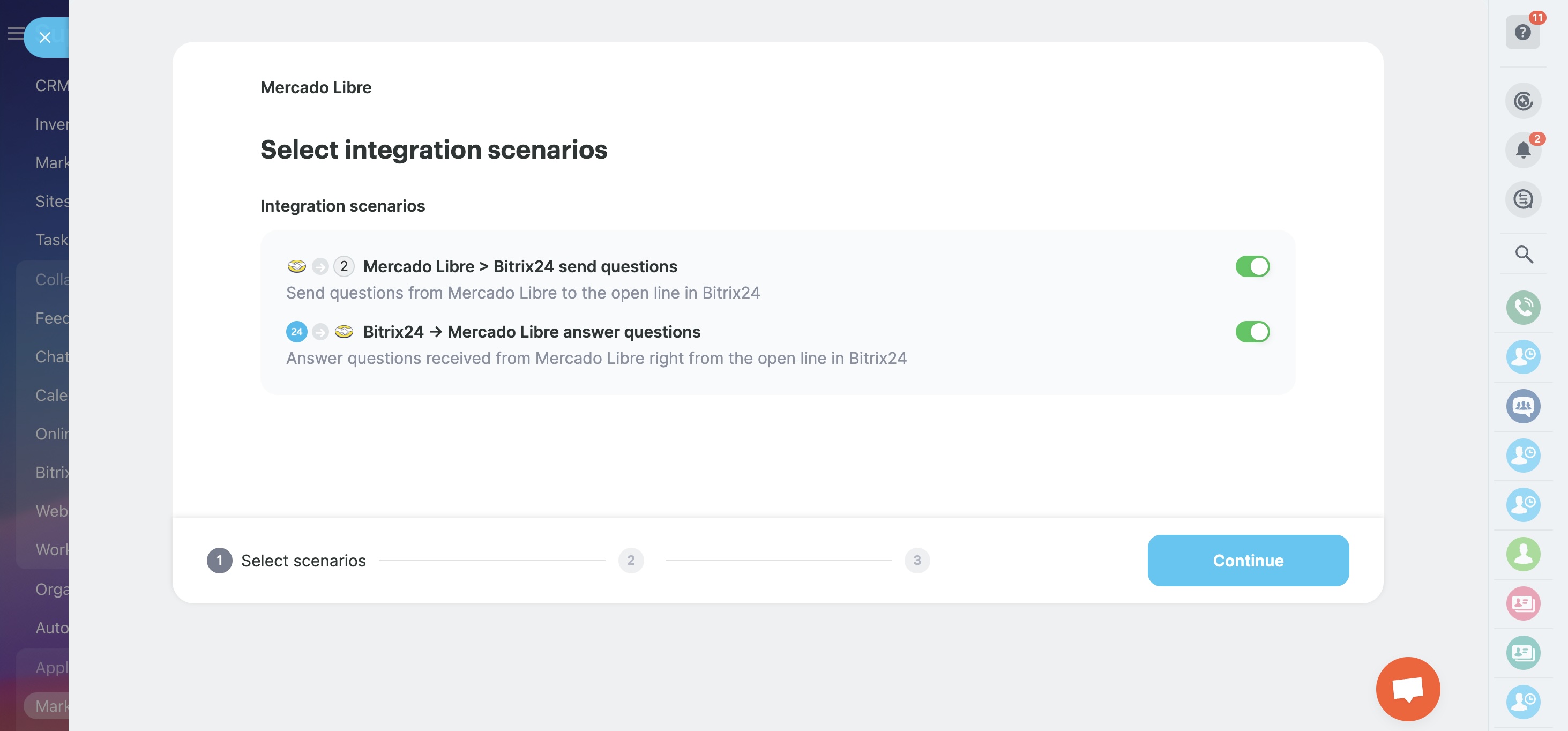Click the pink contact card icon
Image resolution: width=1568 pixels, height=731 pixels.
pyautogui.click(x=1523, y=603)
